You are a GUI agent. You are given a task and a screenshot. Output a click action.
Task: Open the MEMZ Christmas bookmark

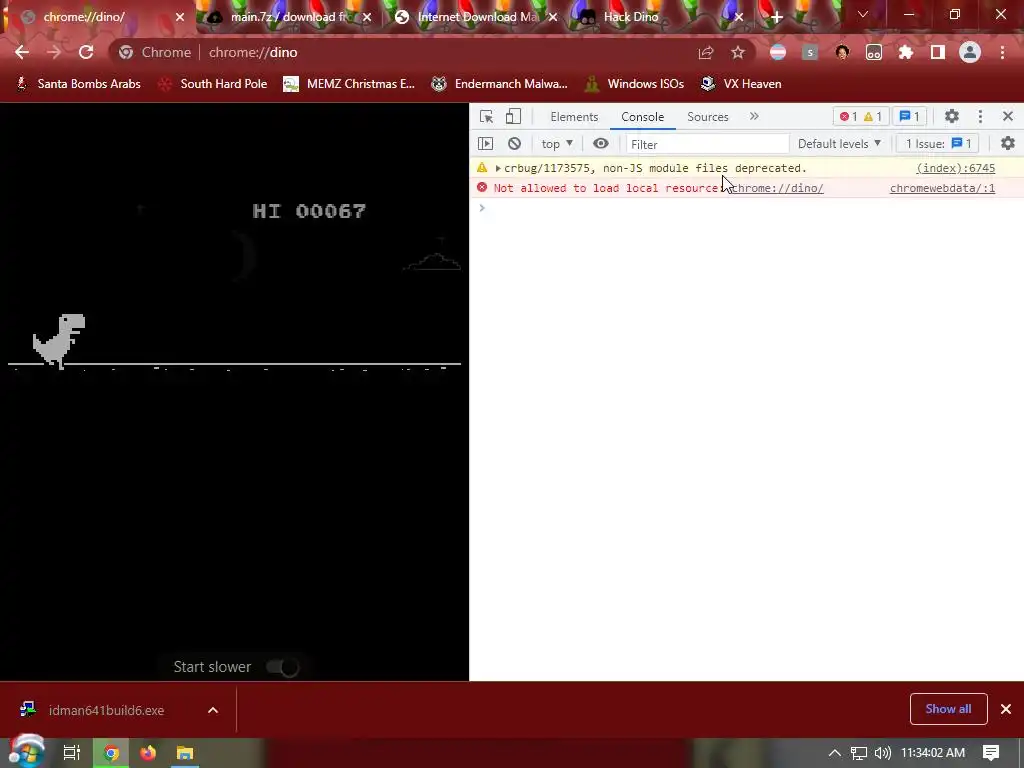349,84
